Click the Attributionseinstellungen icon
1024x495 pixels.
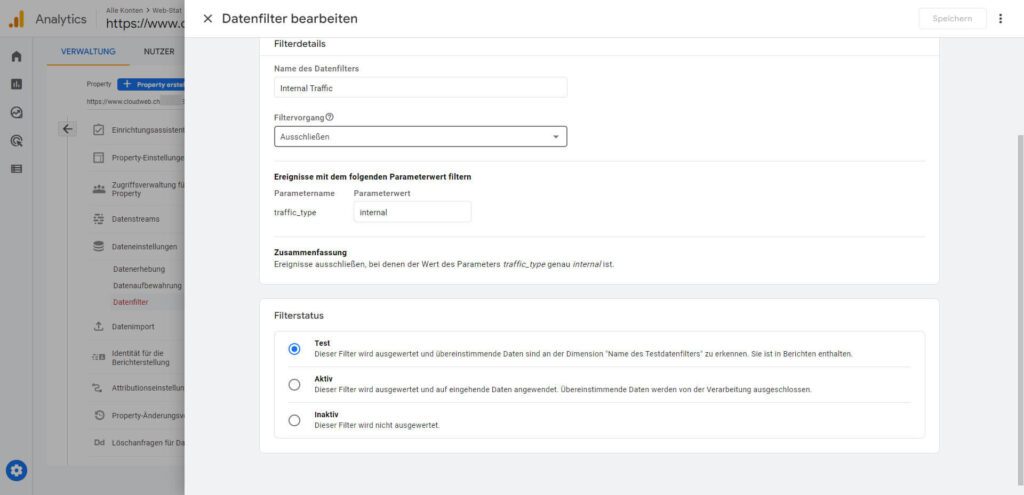(x=99, y=388)
